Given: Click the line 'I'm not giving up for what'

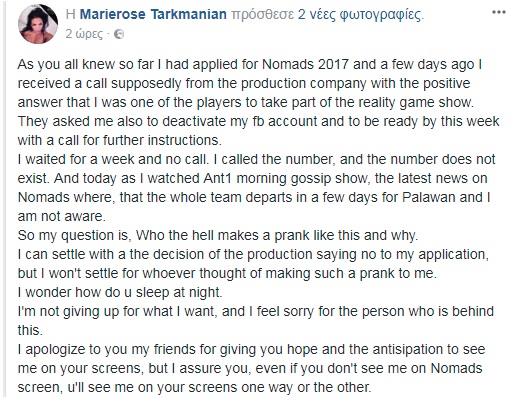Looking at the screenshot, I should click(256, 311).
